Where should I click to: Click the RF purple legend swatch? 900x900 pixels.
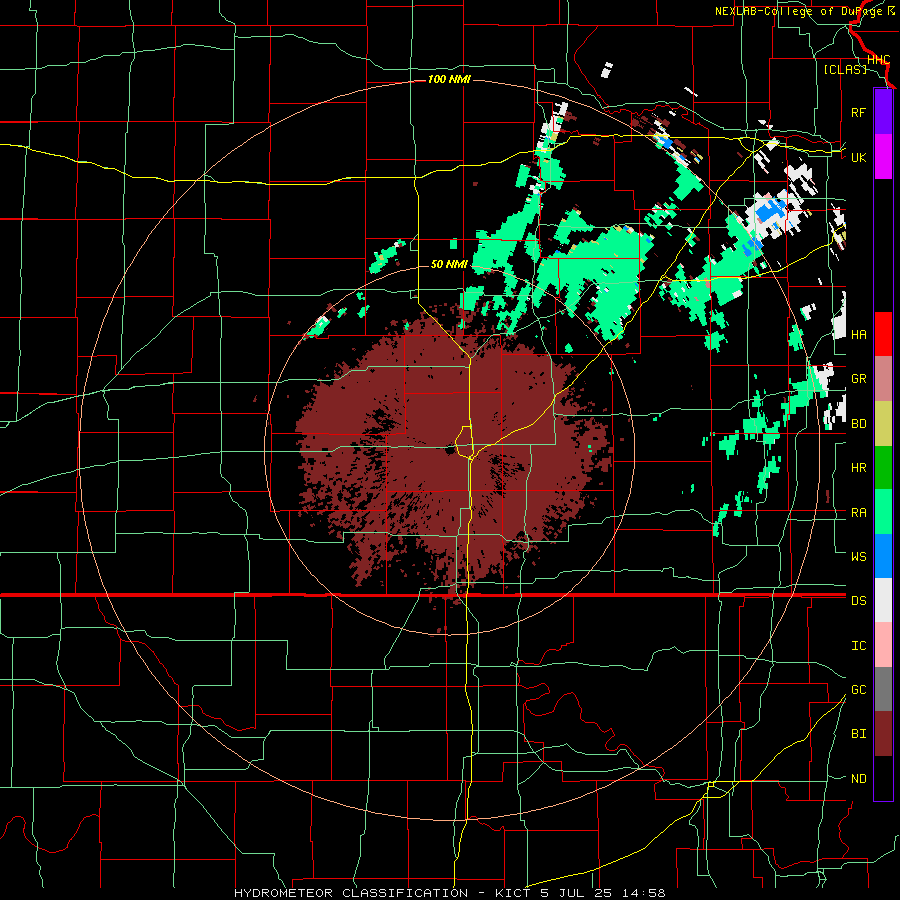pyautogui.click(x=883, y=112)
